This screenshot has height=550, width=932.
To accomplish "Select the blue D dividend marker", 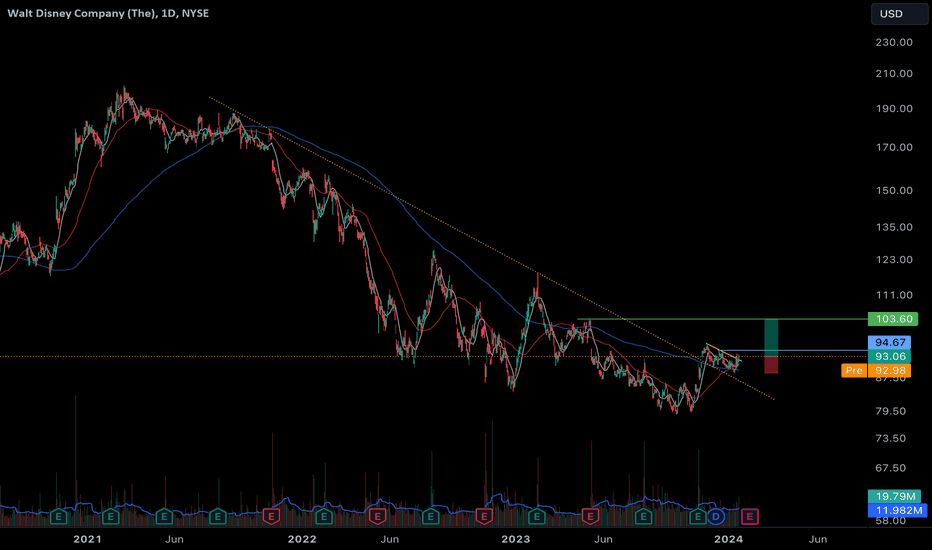I will (x=716, y=517).
